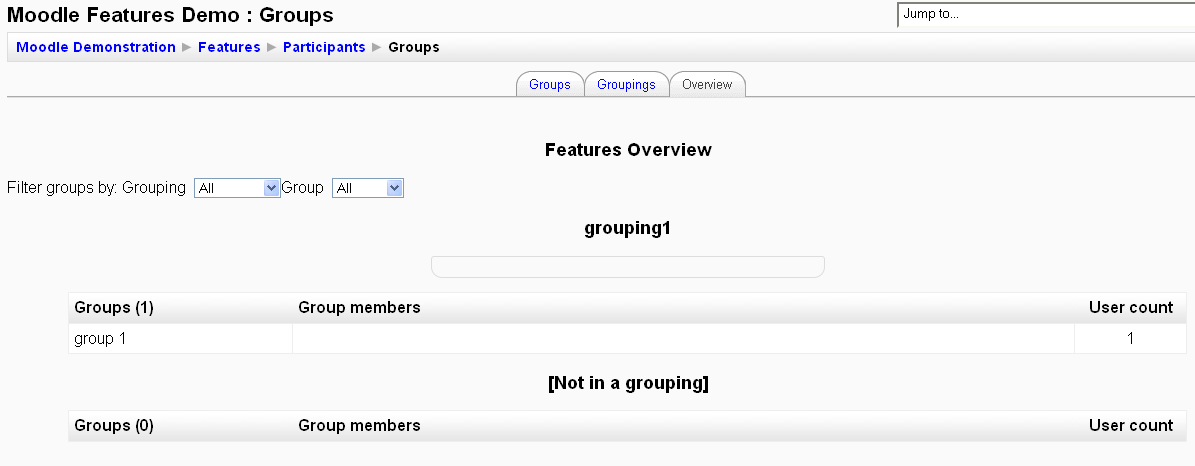Open Participants breadcrumb link
Screen dimensions: 1195x466
[x=324, y=47]
